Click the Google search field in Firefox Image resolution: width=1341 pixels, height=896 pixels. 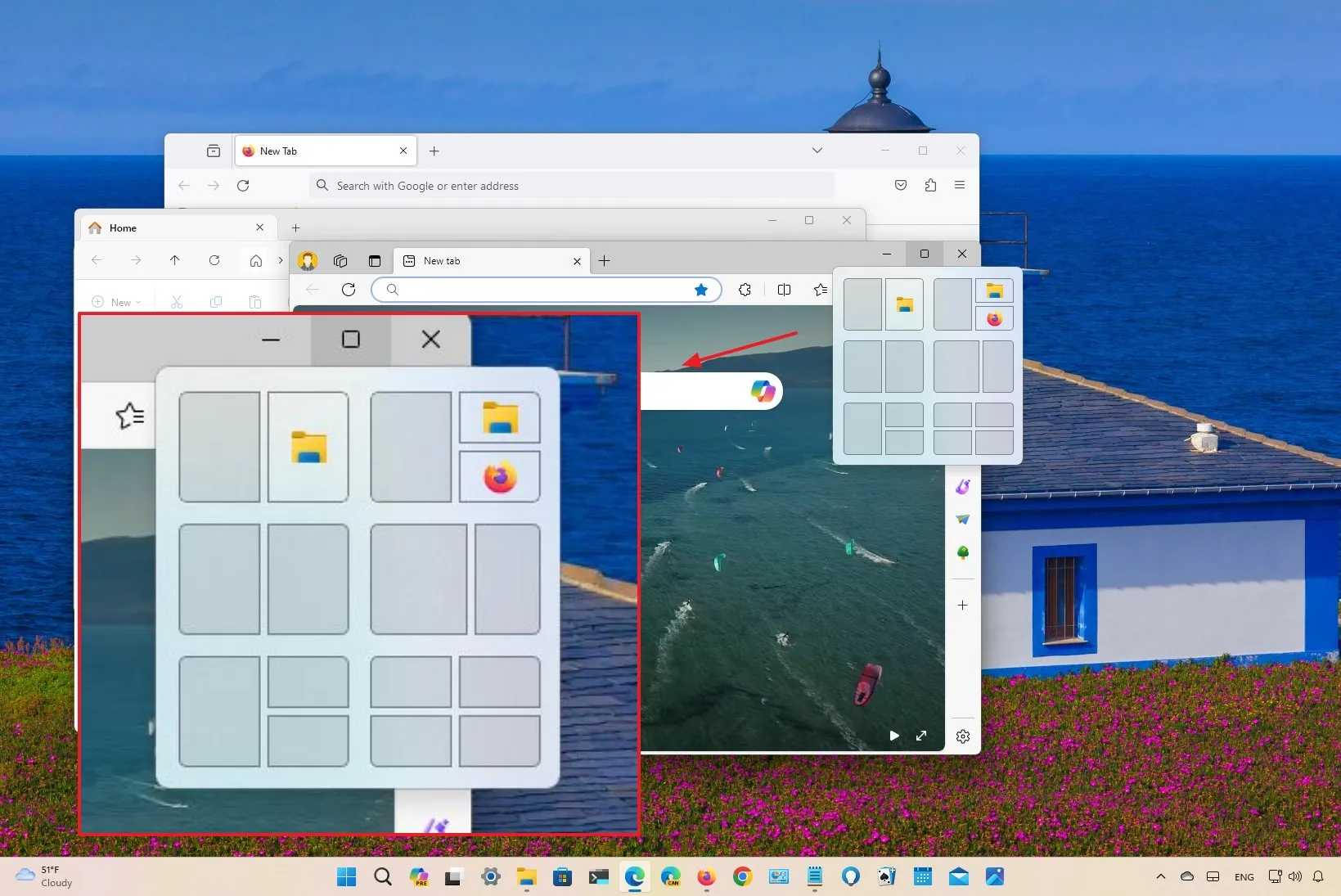573,186
